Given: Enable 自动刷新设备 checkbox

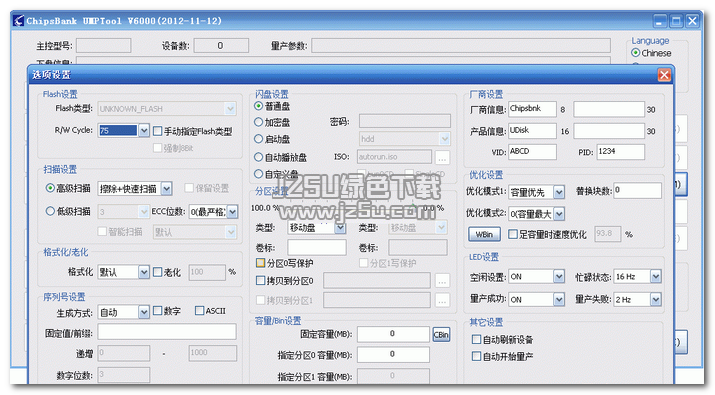Looking at the screenshot, I should [477, 339].
